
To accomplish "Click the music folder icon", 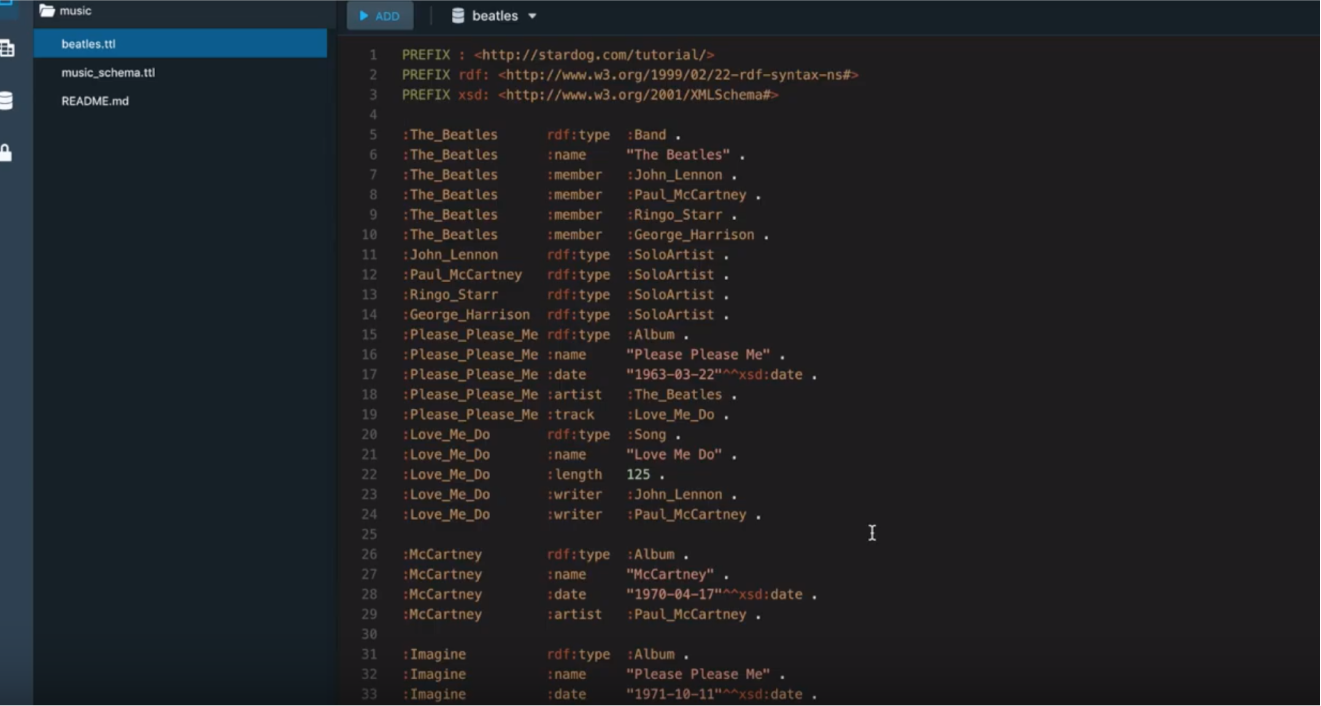I will [x=47, y=11].
